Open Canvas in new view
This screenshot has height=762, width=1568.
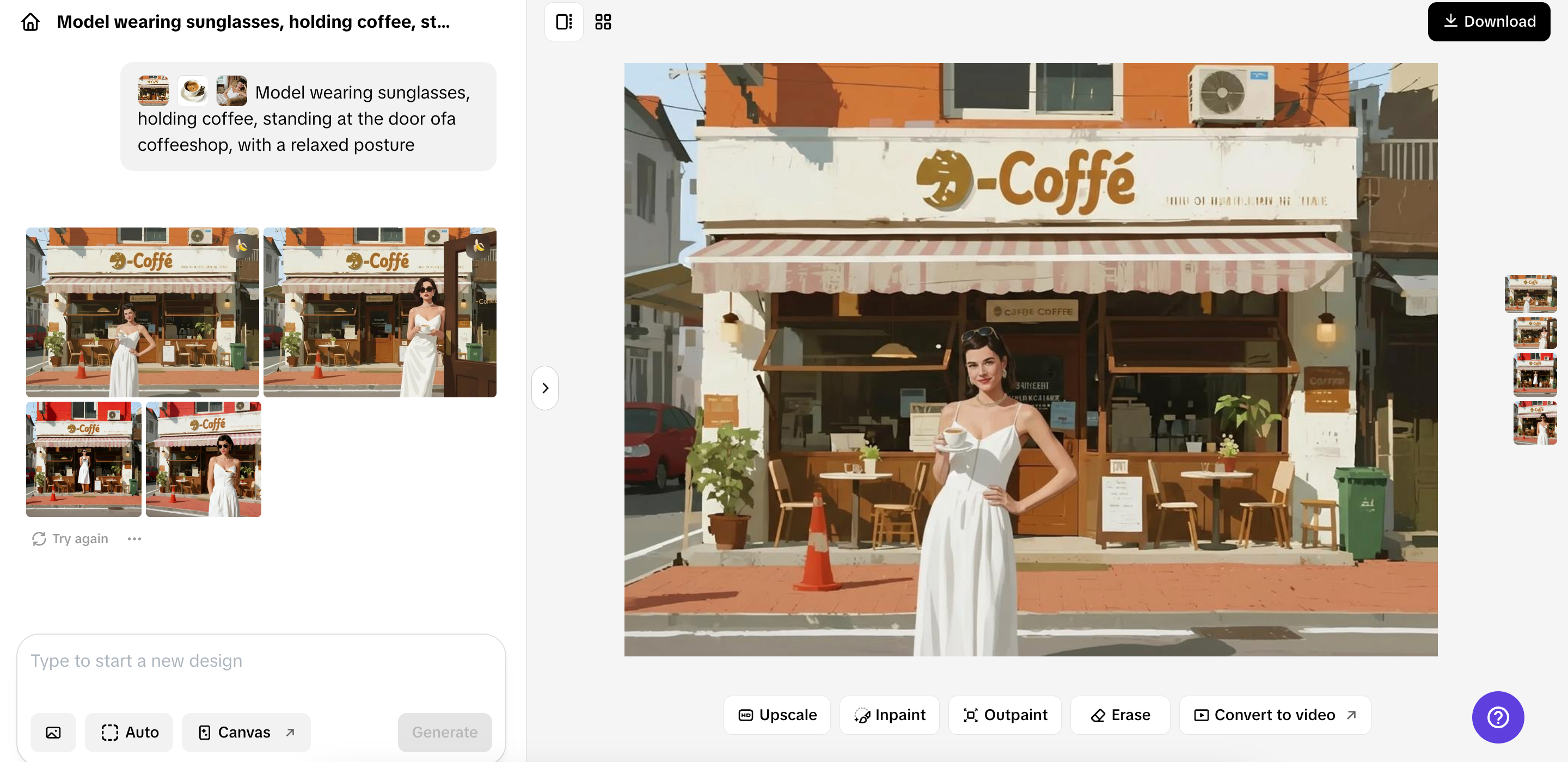click(x=247, y=732)
